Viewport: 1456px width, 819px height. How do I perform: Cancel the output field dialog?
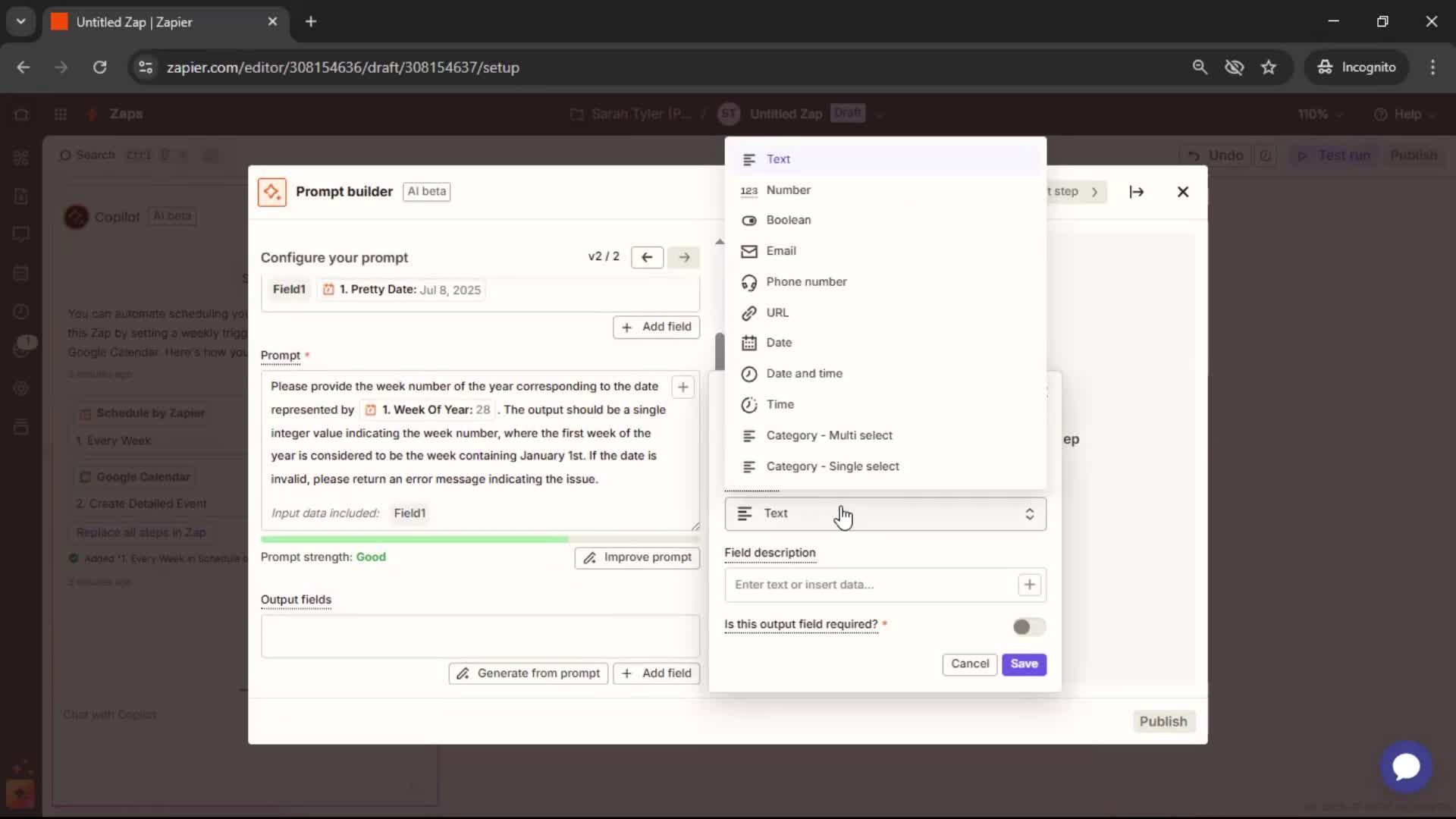[x=970, y=664]
